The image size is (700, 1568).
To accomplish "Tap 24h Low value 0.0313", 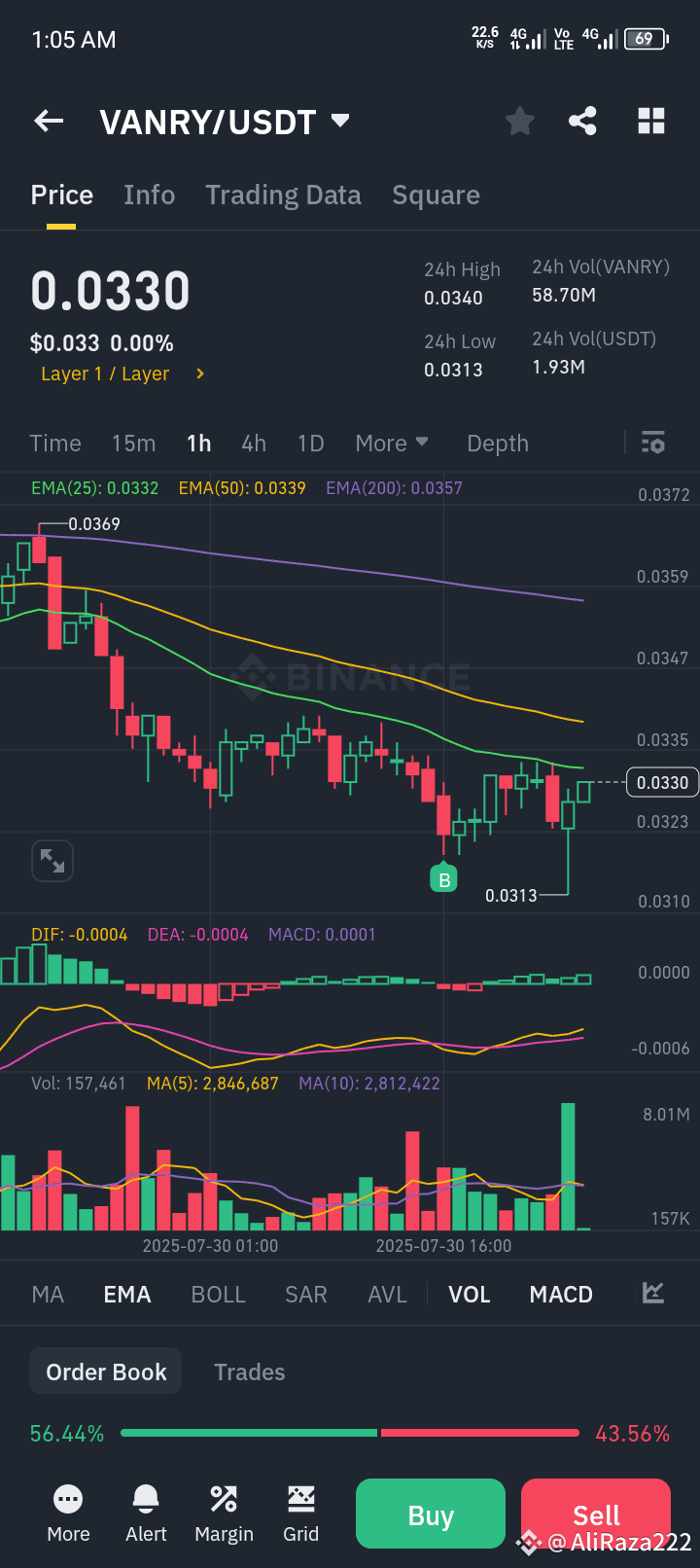I will (x=453, y=370).
